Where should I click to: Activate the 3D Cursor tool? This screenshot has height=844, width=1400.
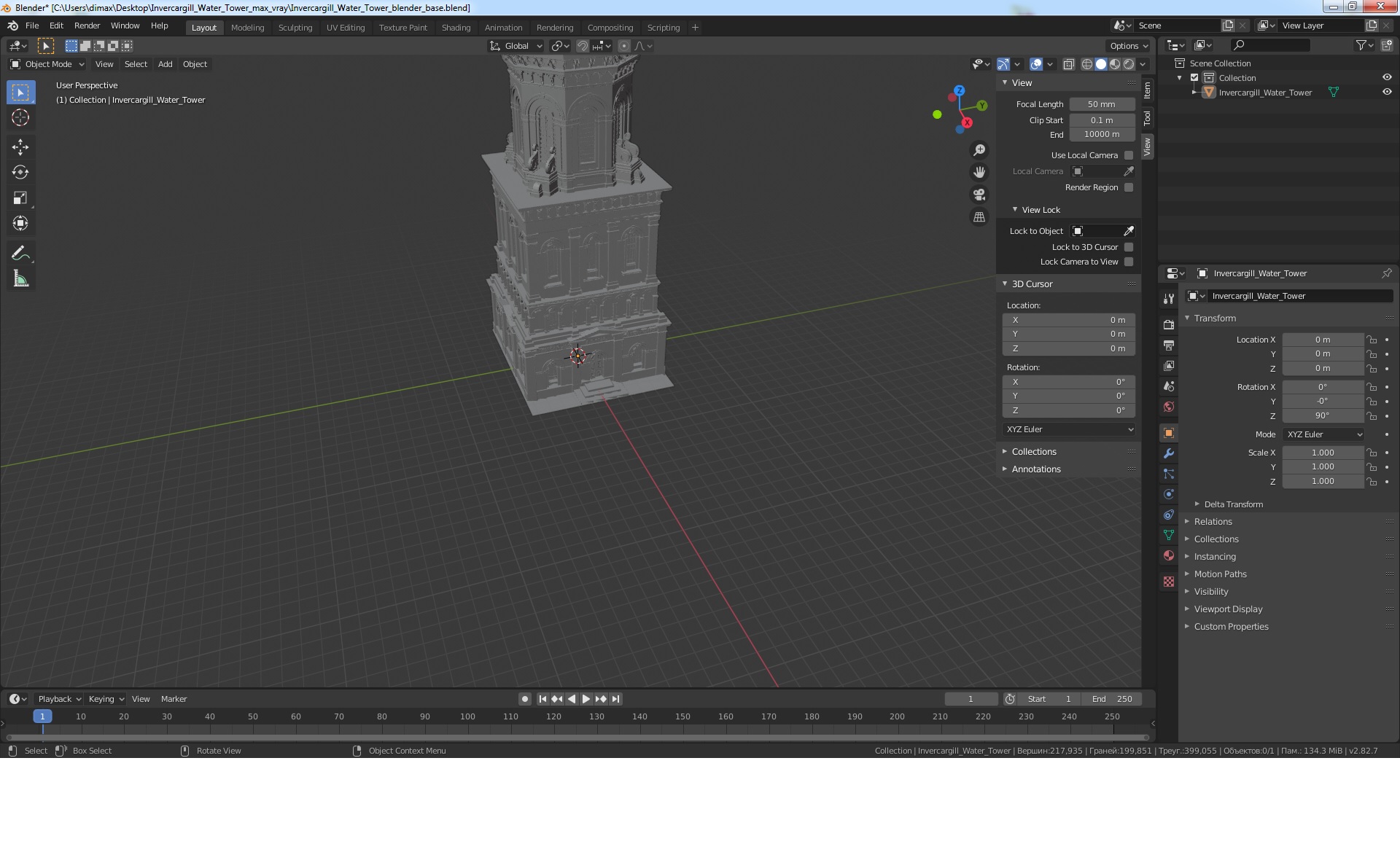pyautogui.click(x=20, y=117)
